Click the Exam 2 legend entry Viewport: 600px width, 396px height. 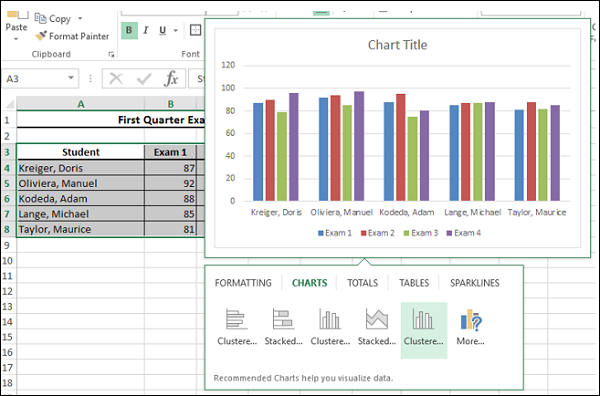pos(378,233)
